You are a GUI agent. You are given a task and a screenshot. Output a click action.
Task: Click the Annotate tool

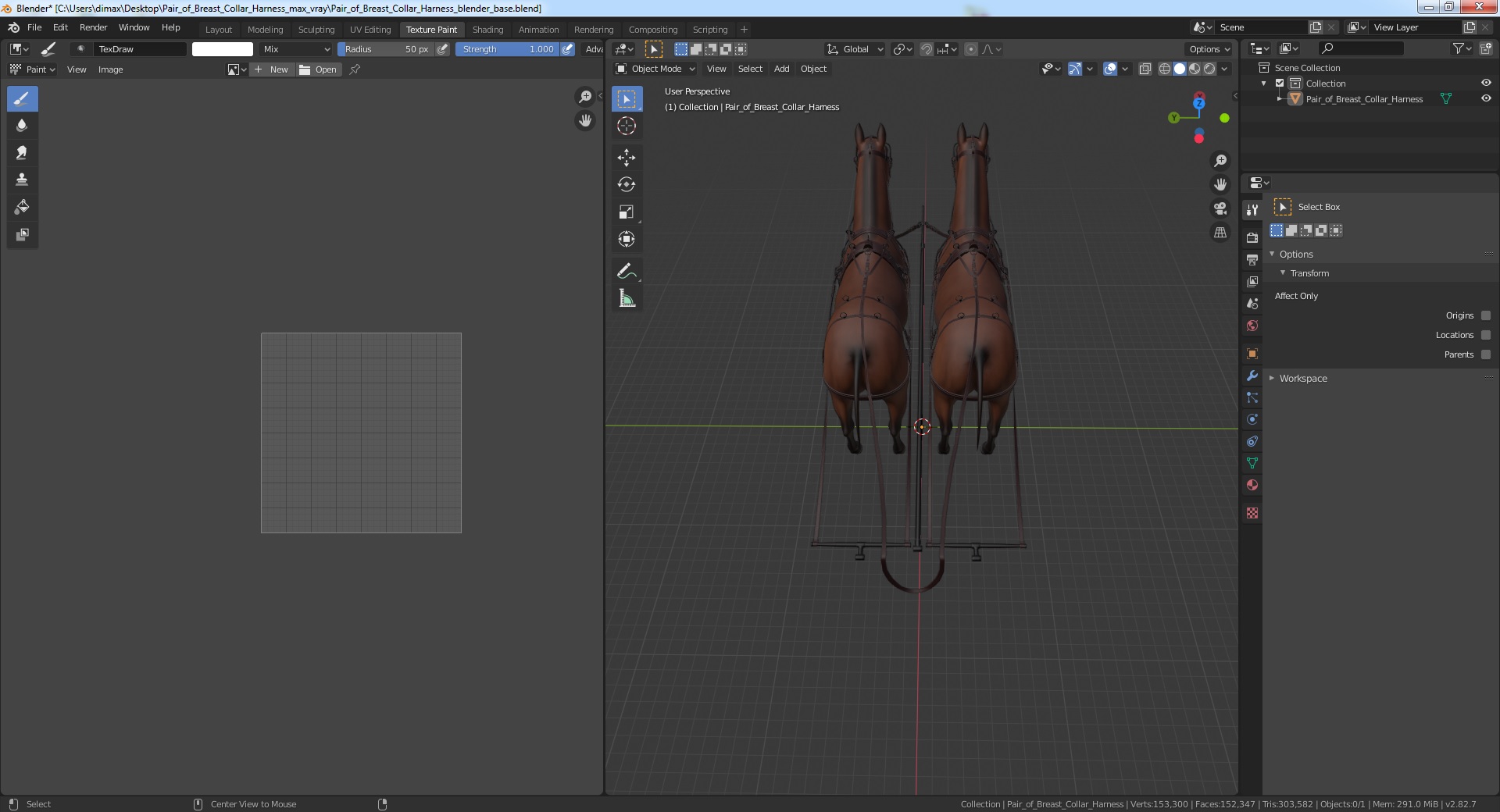click(x=627, y=272)
